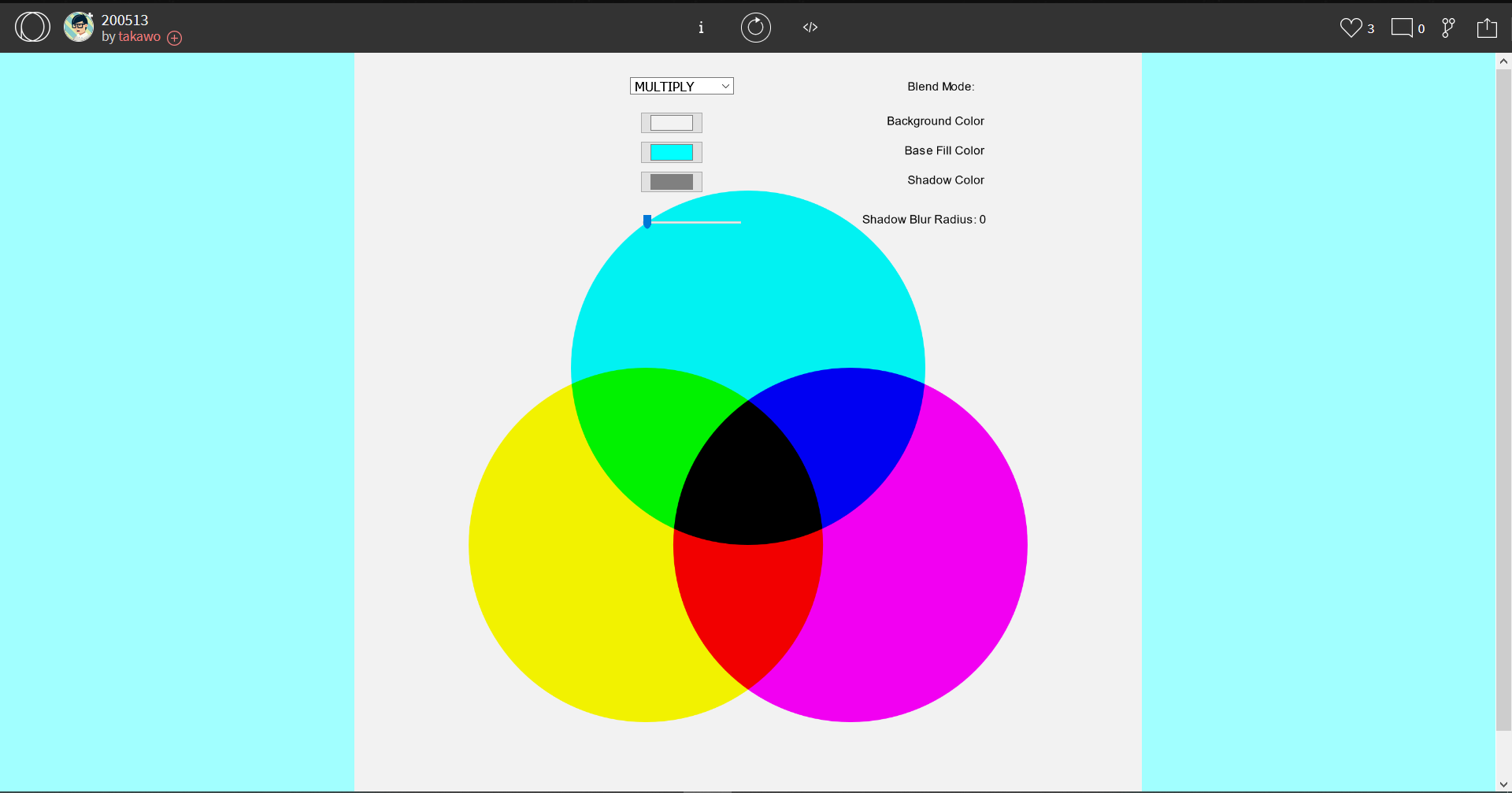Click the sketch title 200513
The width and height of the screenshot is (1512, 793).
tap(125, 20)
